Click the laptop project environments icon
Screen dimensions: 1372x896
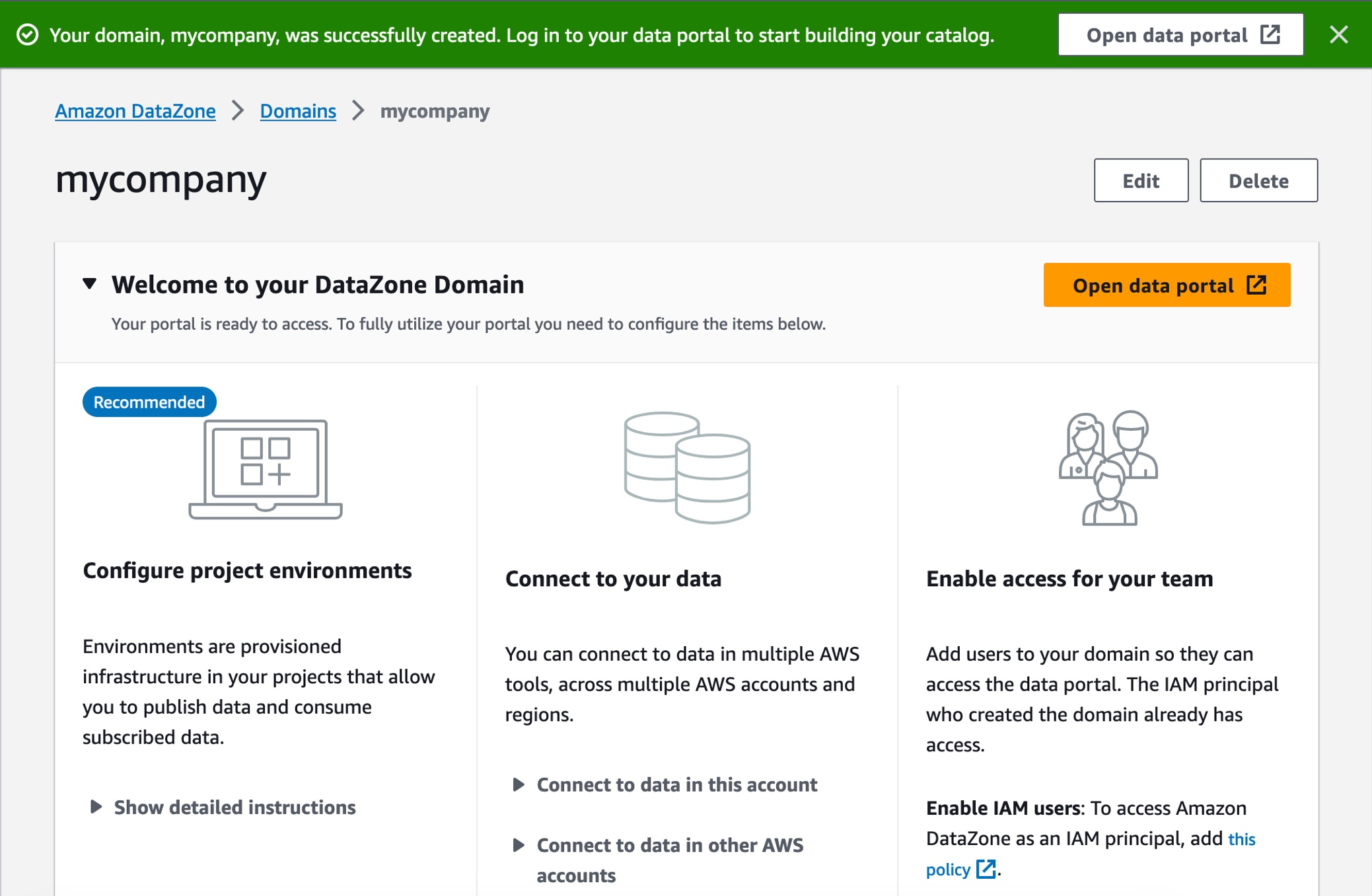(266, 469)
